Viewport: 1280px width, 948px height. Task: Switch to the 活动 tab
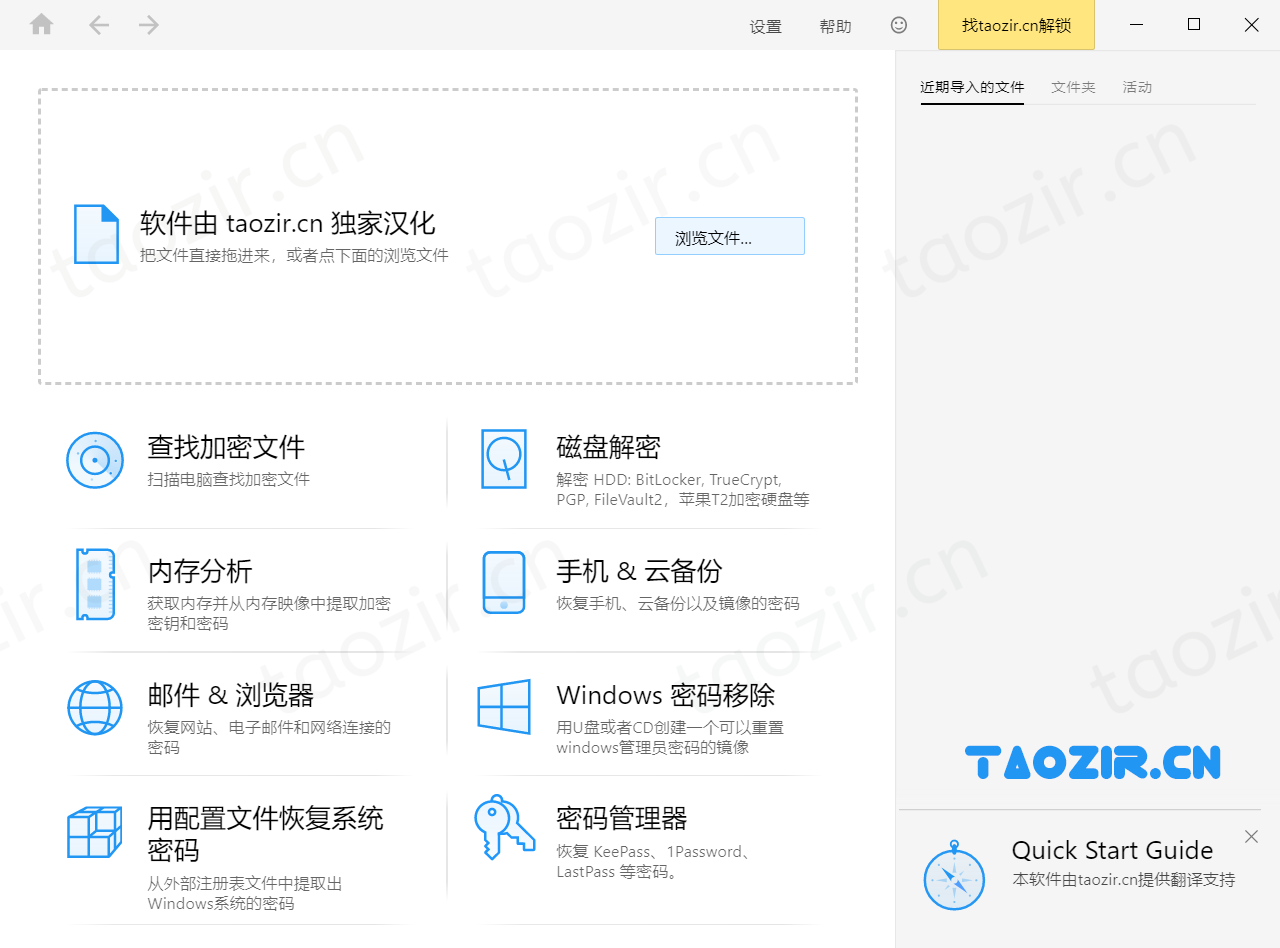click(1137, 87)
